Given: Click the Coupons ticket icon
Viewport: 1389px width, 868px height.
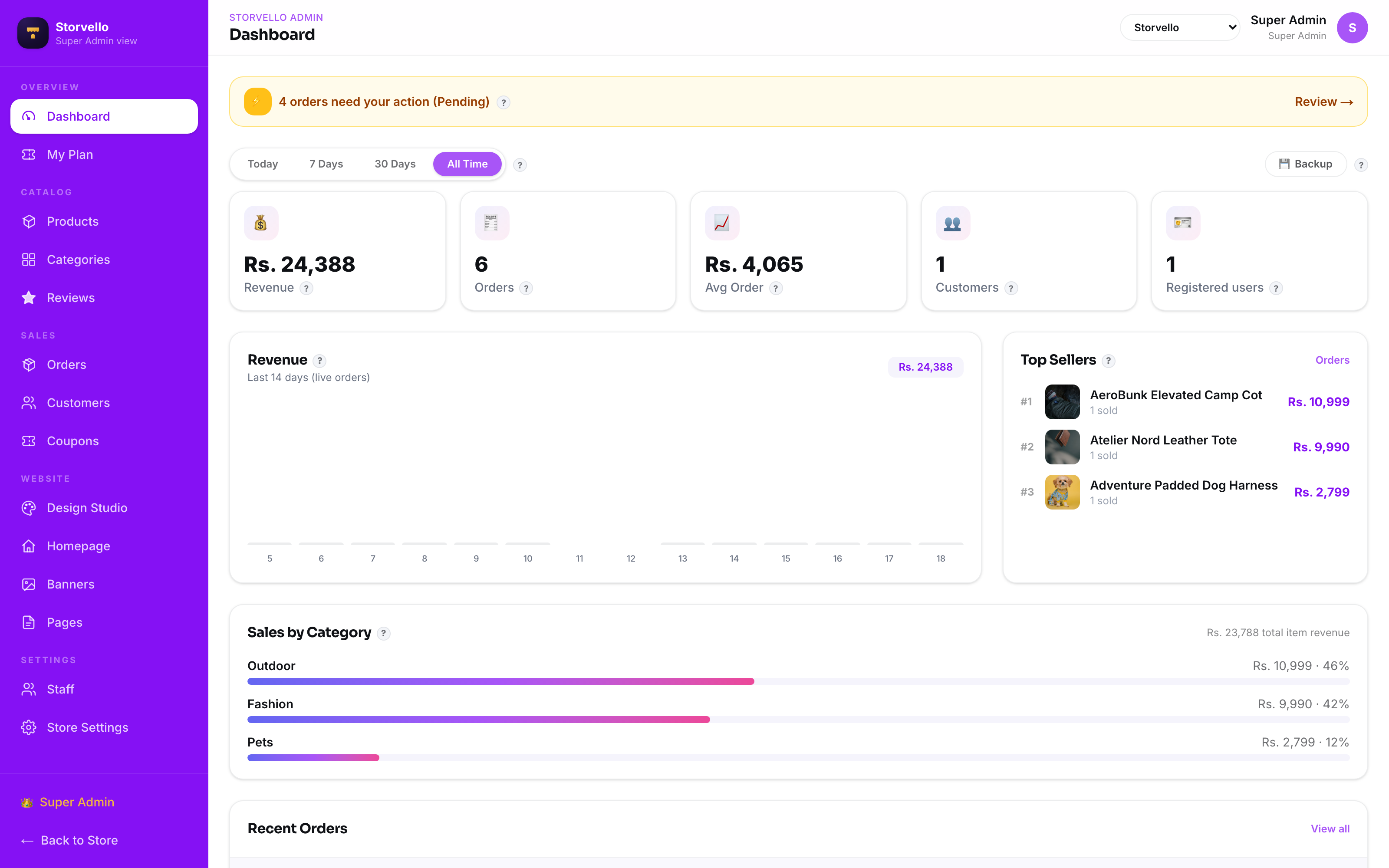Looking at the screenshot, I should pyautogui.click(x=29, y=441).
